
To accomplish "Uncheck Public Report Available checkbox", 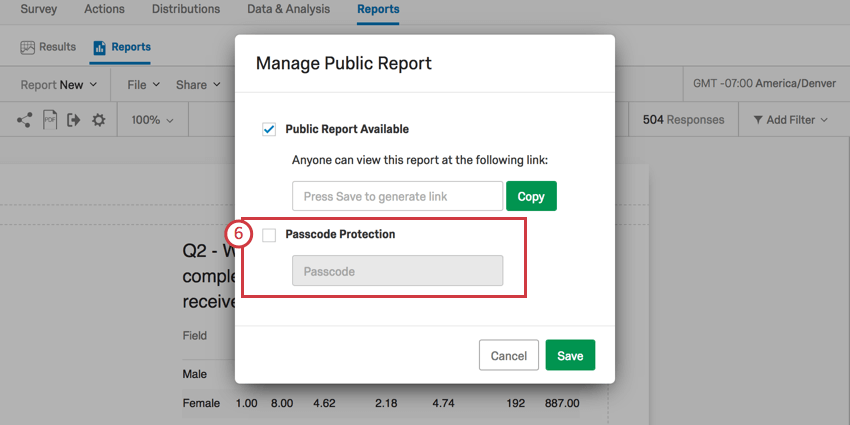I will click(x=269, y=129).
